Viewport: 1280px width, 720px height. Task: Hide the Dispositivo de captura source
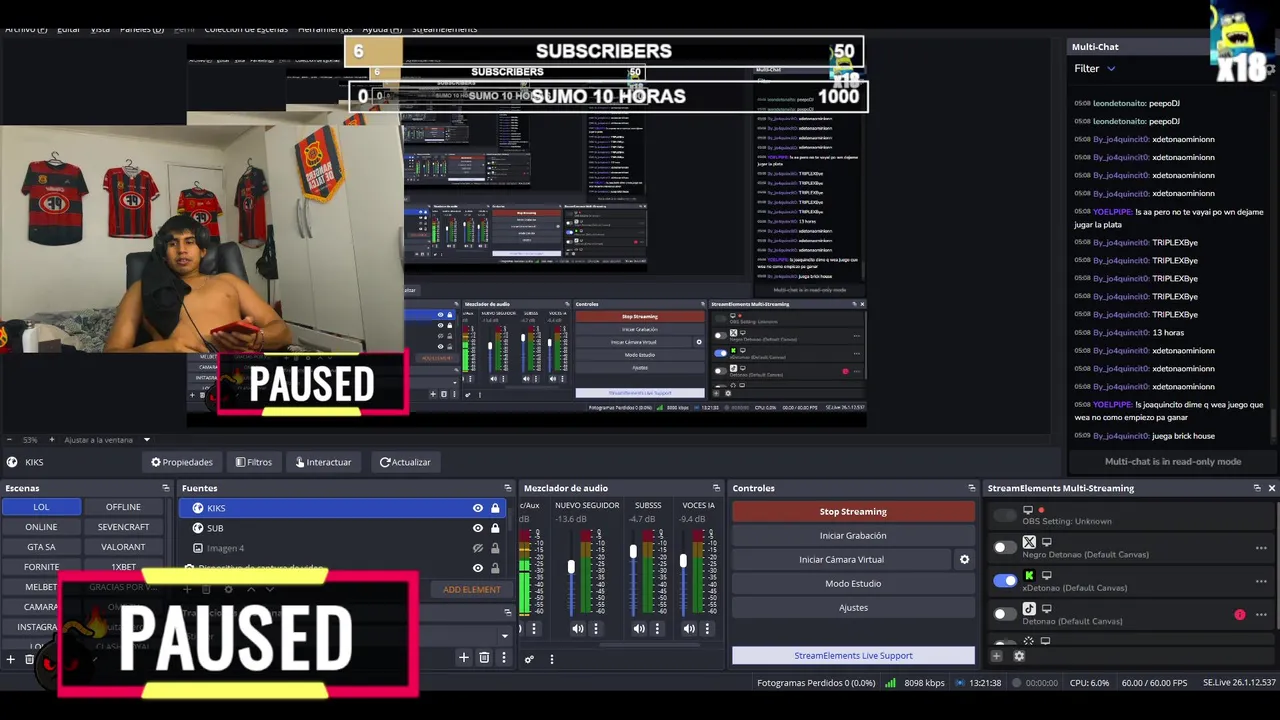(x=478, y=568)
